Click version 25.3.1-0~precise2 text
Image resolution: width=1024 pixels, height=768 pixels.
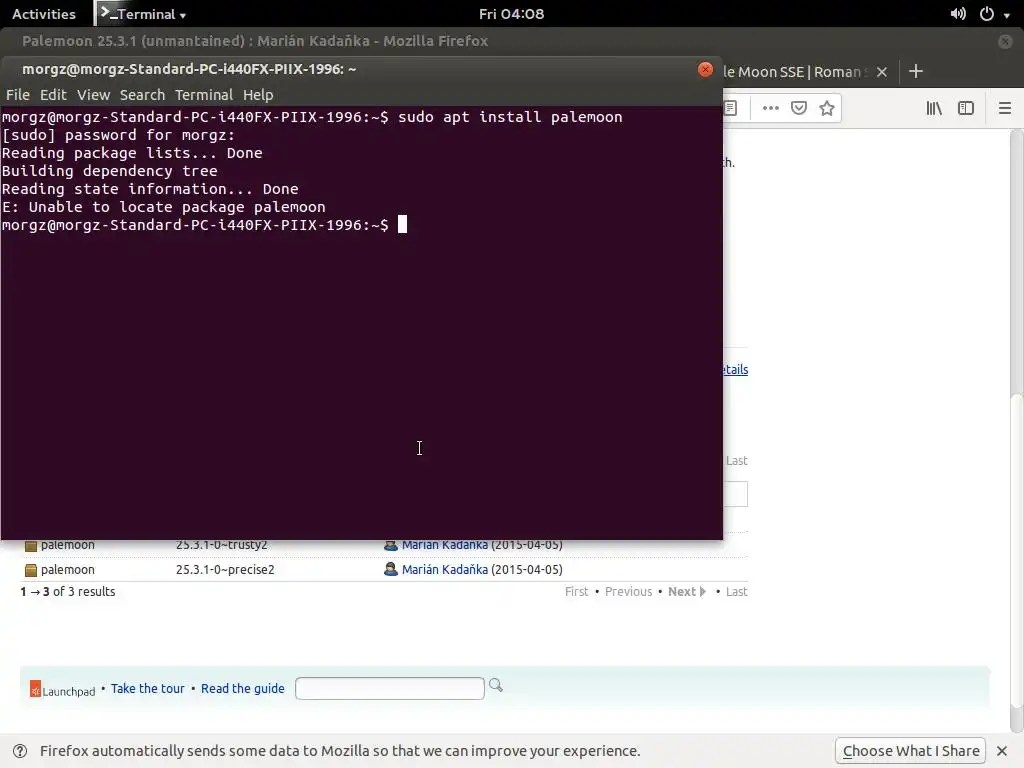pyautogui.click(x=225, y=569)
